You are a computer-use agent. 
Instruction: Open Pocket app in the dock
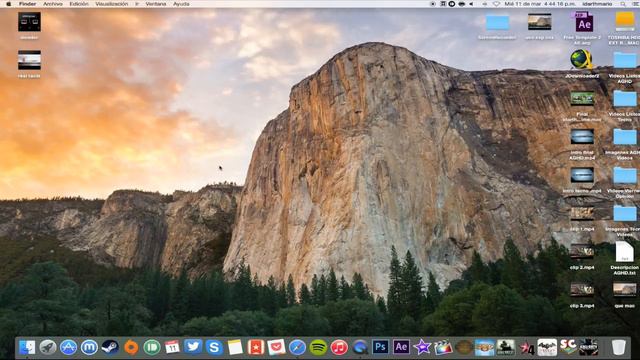[276, 347]
